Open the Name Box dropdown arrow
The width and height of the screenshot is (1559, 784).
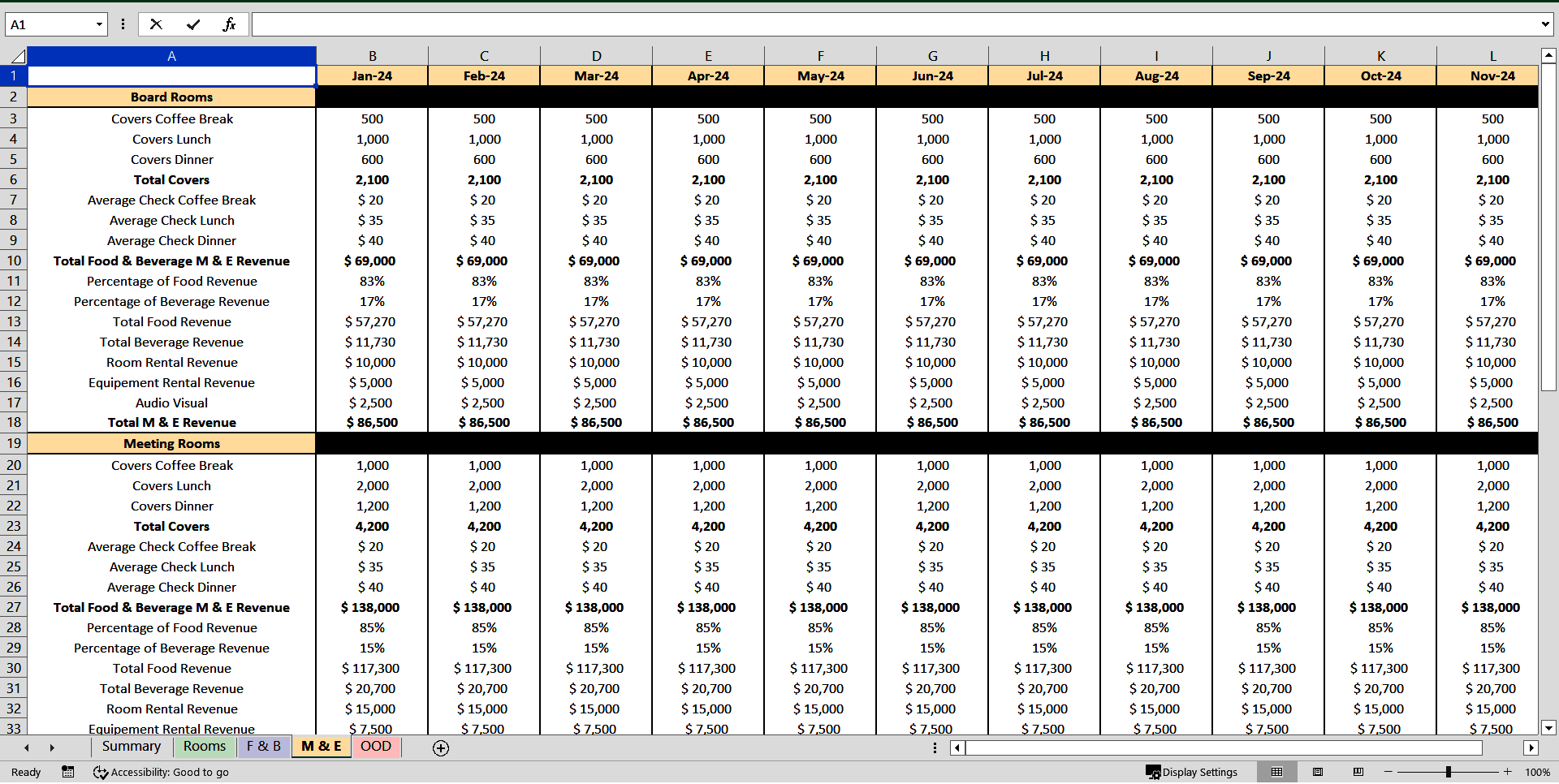[x=99, y=24]
